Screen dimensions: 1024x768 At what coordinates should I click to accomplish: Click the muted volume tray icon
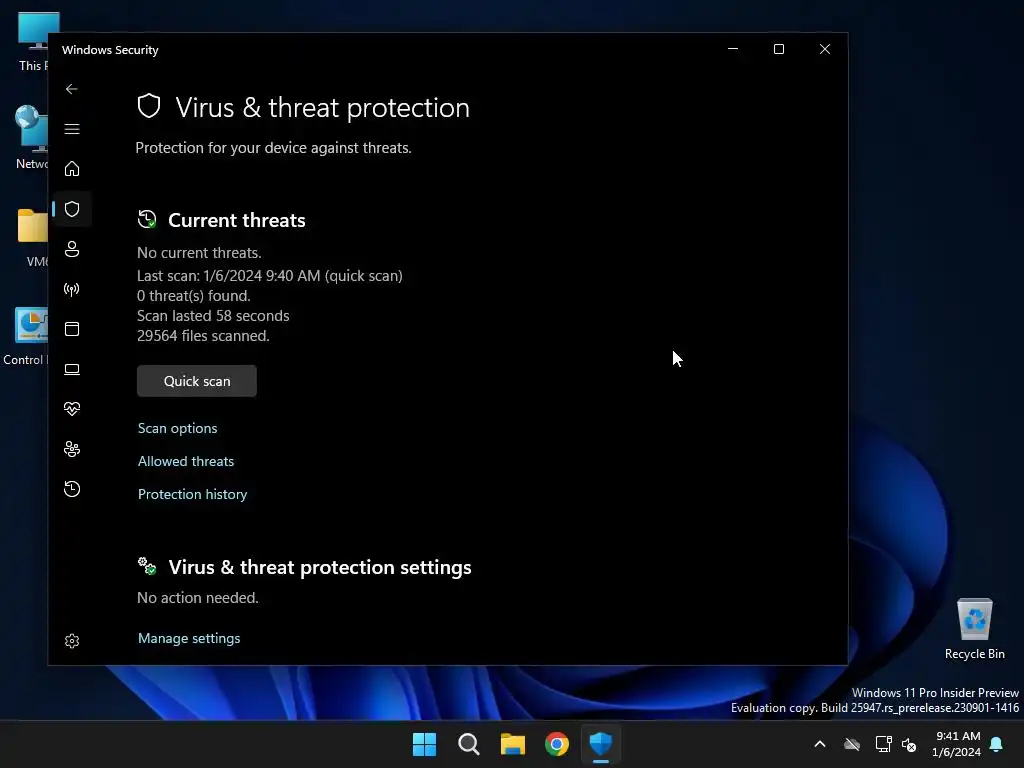tap(908, 744)
